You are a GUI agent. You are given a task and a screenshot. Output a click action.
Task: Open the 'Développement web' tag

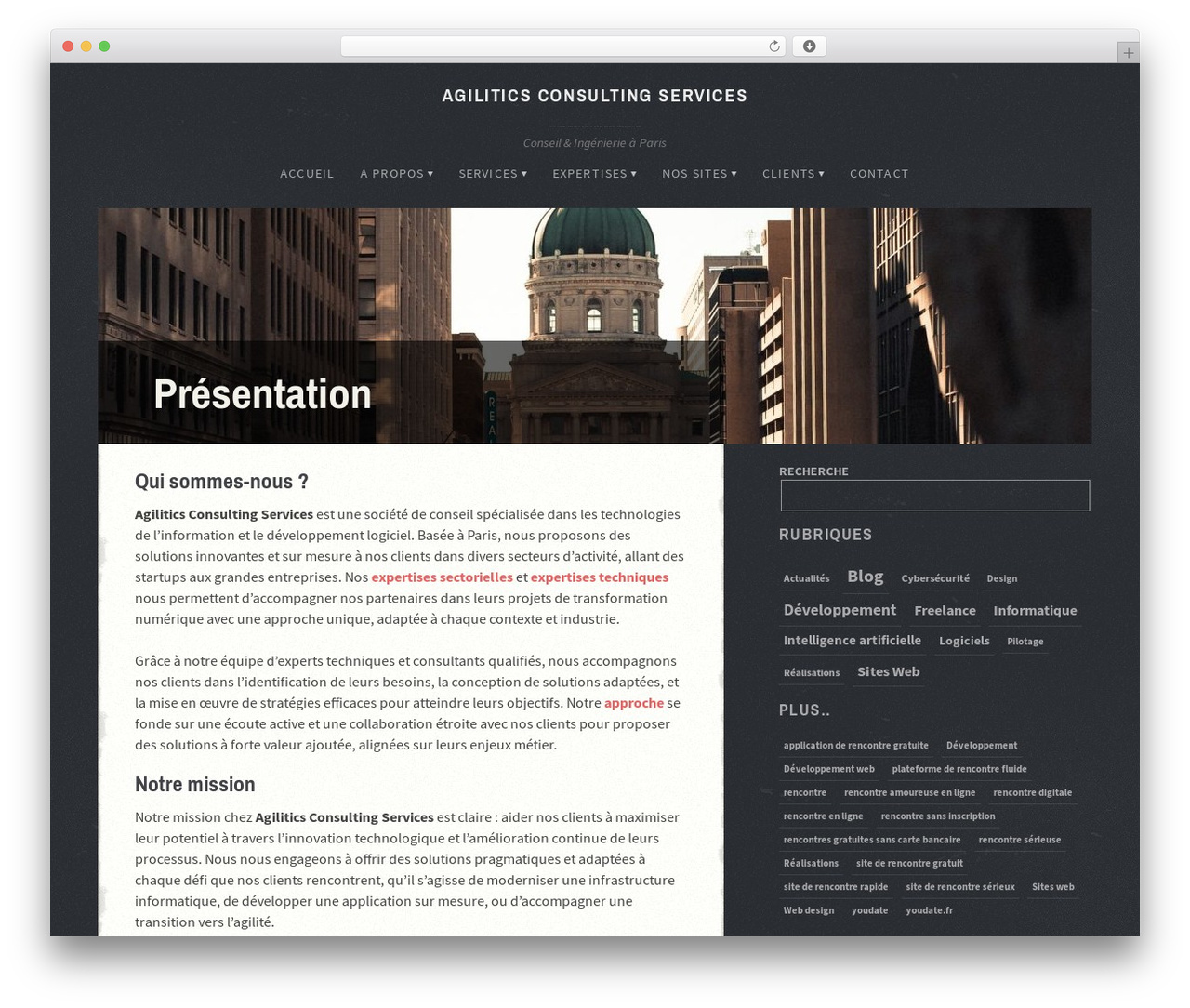pos(829,769)
